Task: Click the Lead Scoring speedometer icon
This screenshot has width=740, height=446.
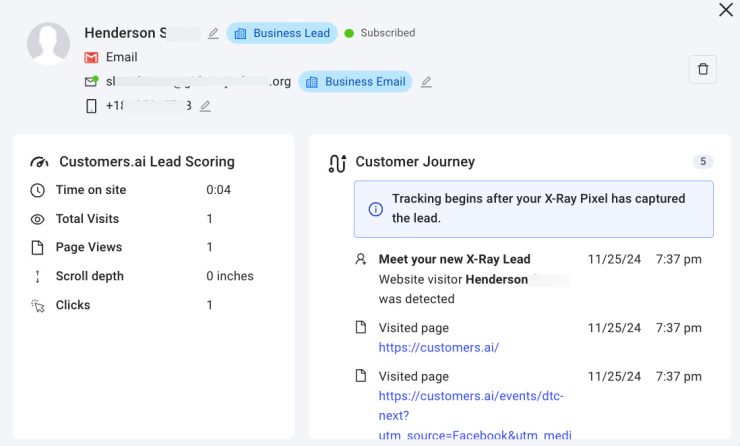Action: [39, 162]
